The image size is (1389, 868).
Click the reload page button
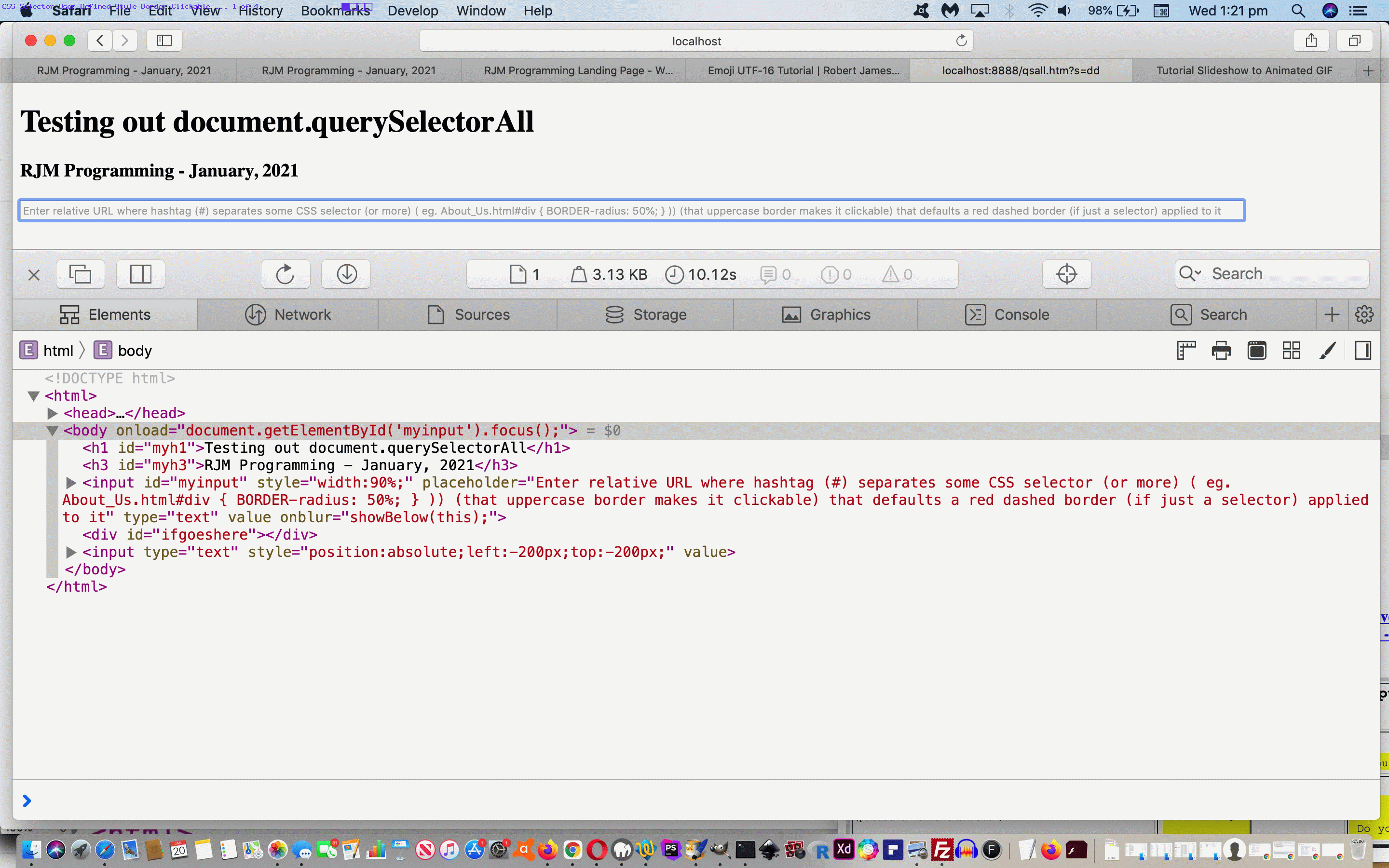pos(959,40)
